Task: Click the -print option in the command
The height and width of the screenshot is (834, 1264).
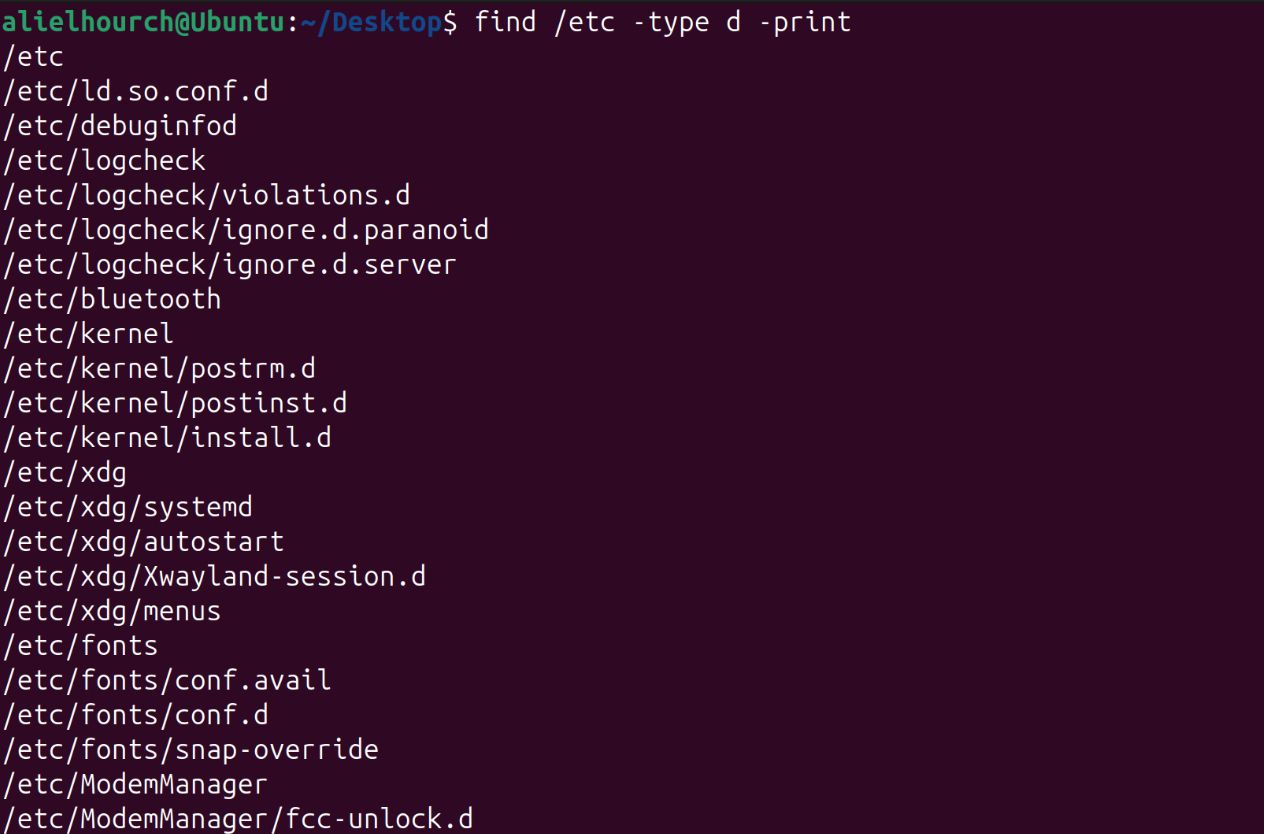Action: point(805,22)
